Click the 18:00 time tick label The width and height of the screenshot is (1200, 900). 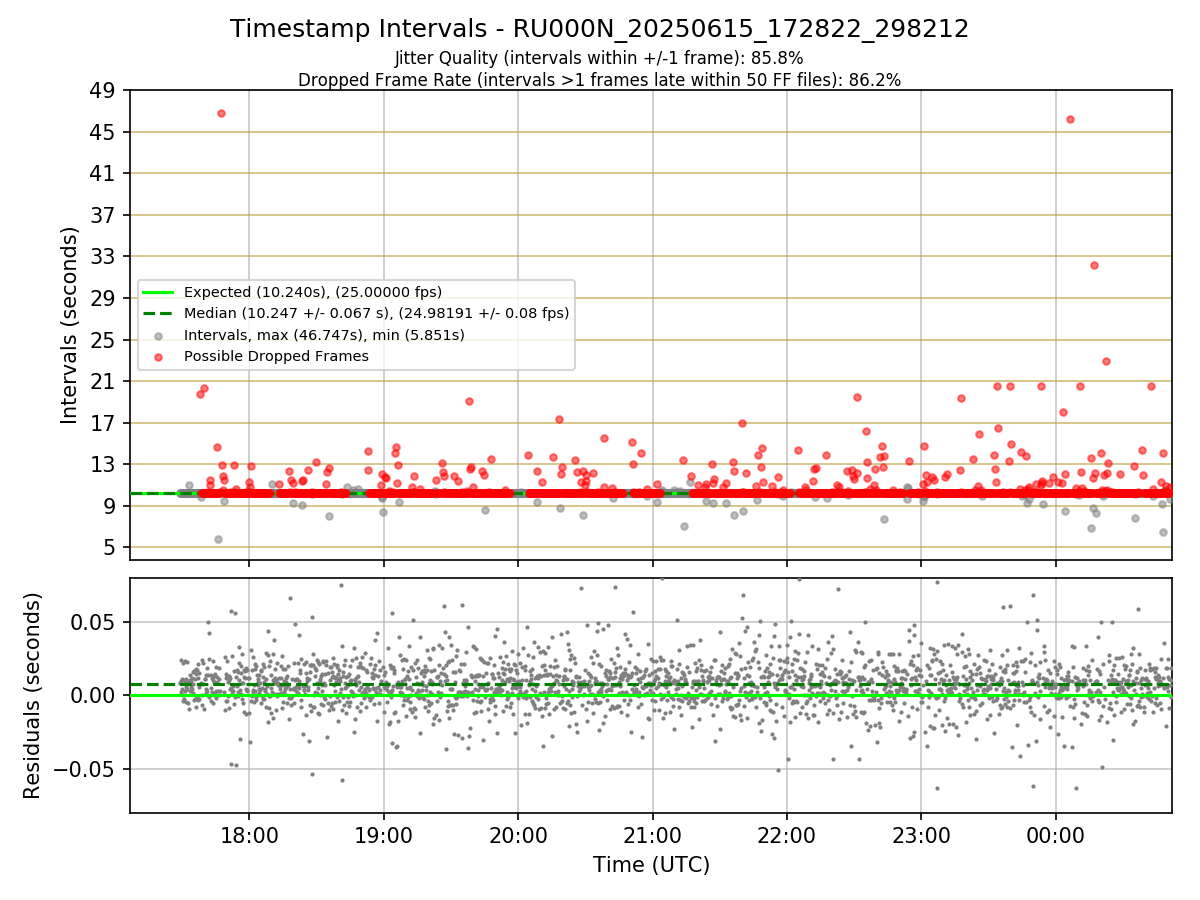tap(249, 836)
